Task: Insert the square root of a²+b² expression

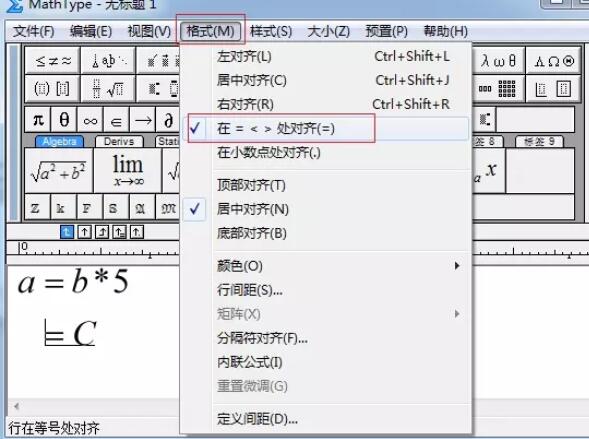Action: coord(59,171)
